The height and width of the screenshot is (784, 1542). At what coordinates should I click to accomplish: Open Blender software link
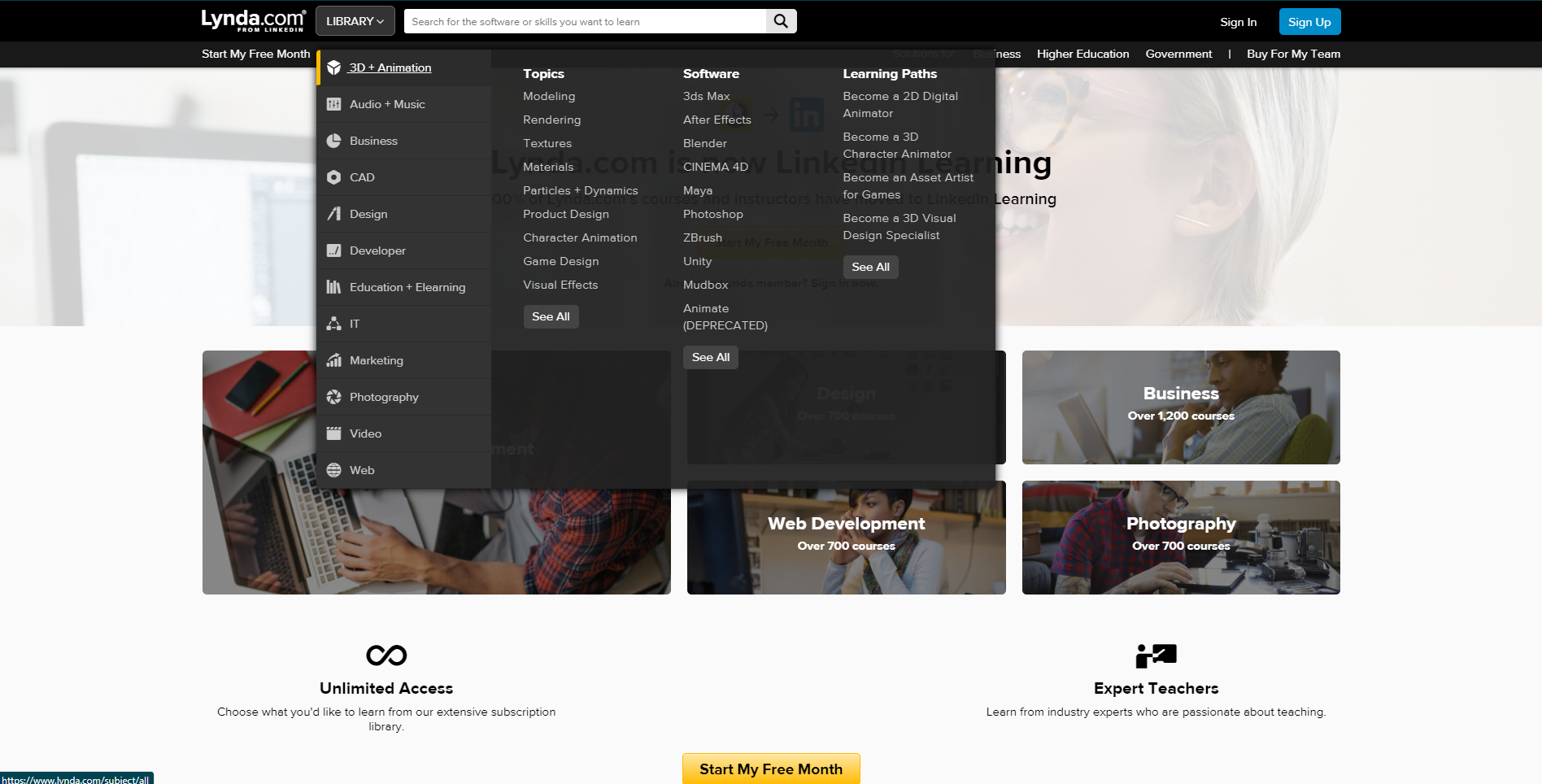click(x=704, y=143)
